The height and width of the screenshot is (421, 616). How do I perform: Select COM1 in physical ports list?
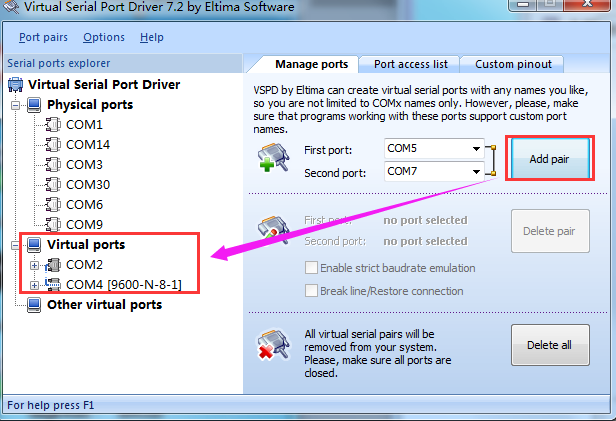click(84, 125)
